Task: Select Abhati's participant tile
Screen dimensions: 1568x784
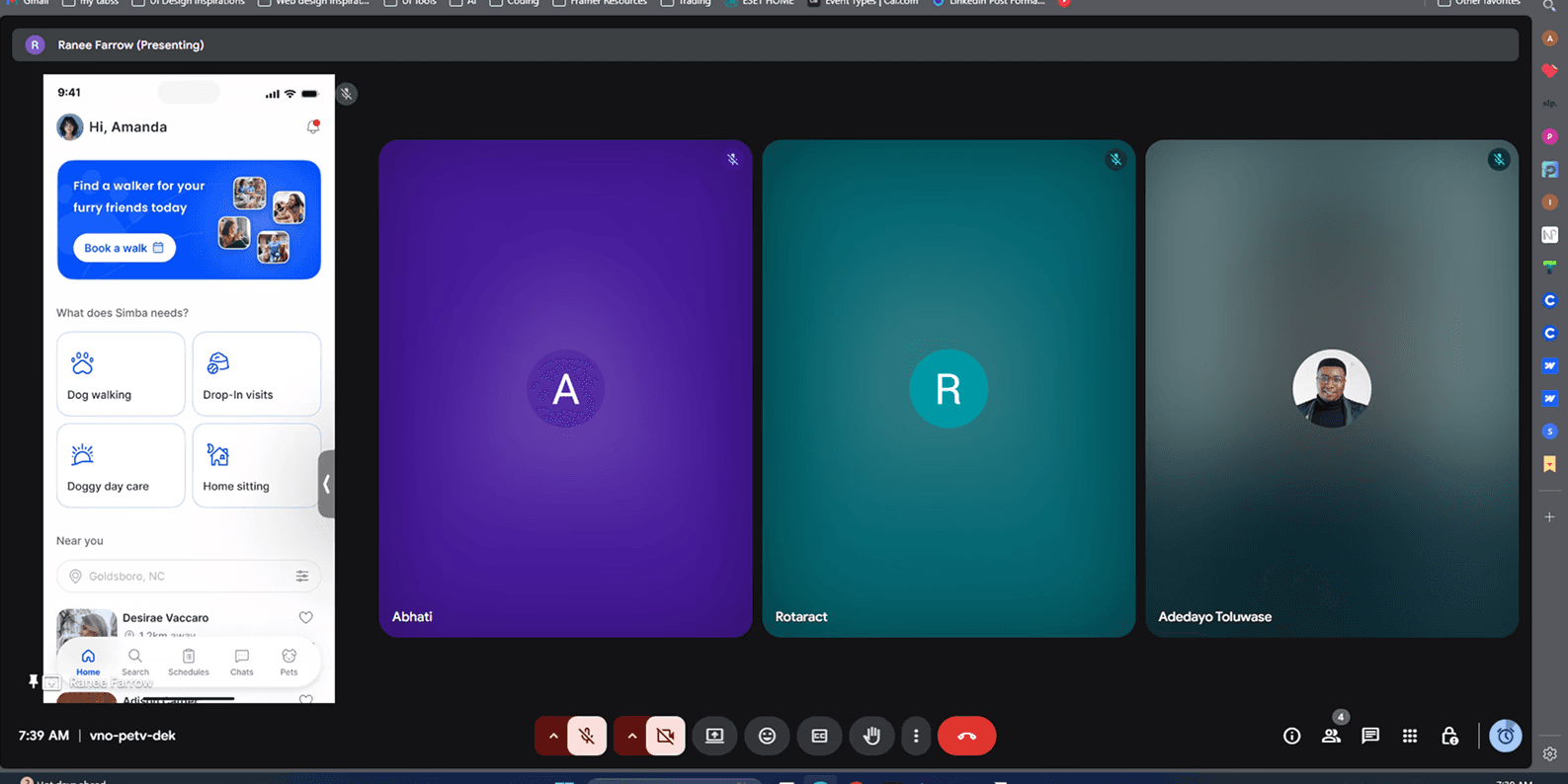Action: coord(565,388)
